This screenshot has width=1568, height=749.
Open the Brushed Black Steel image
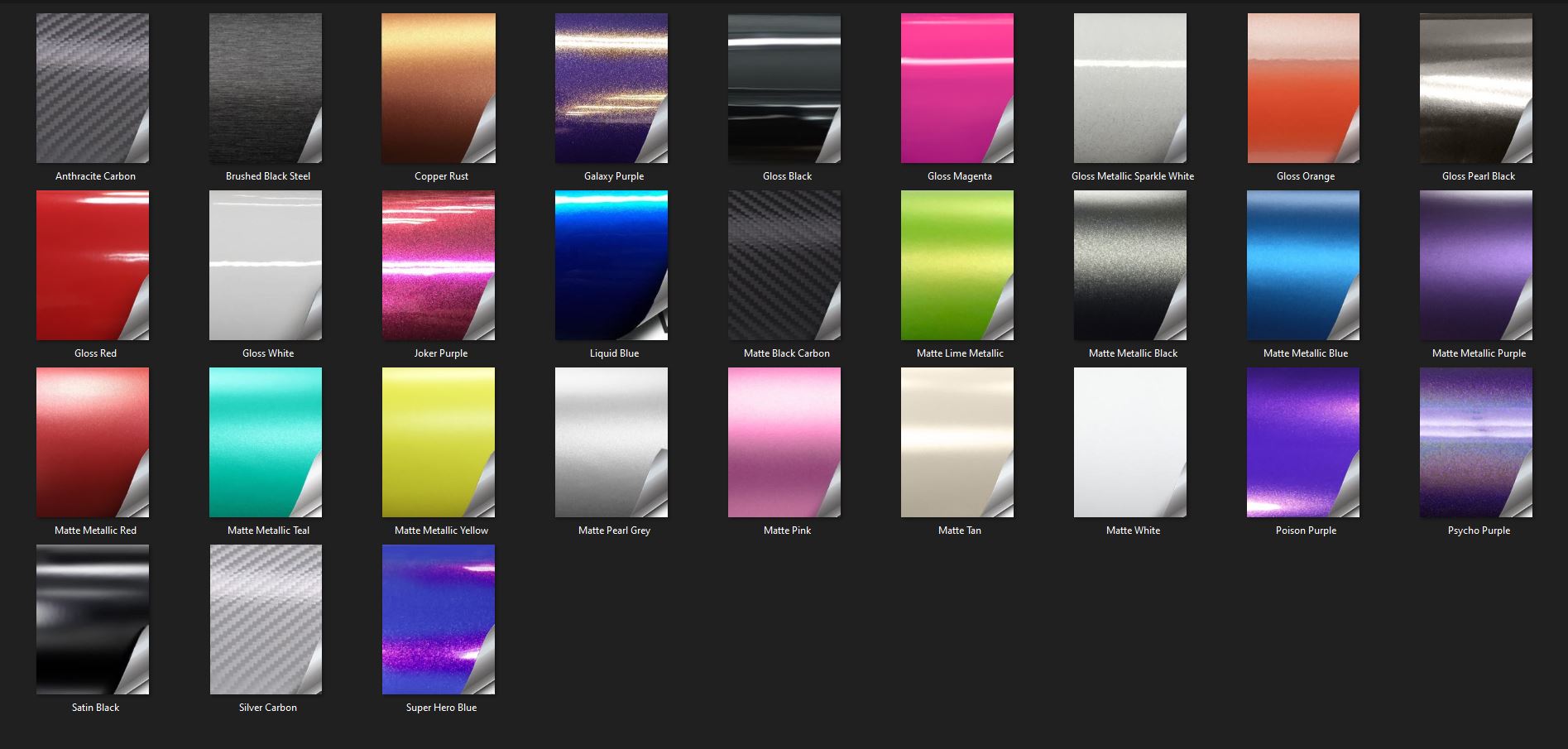click(266, 88)
